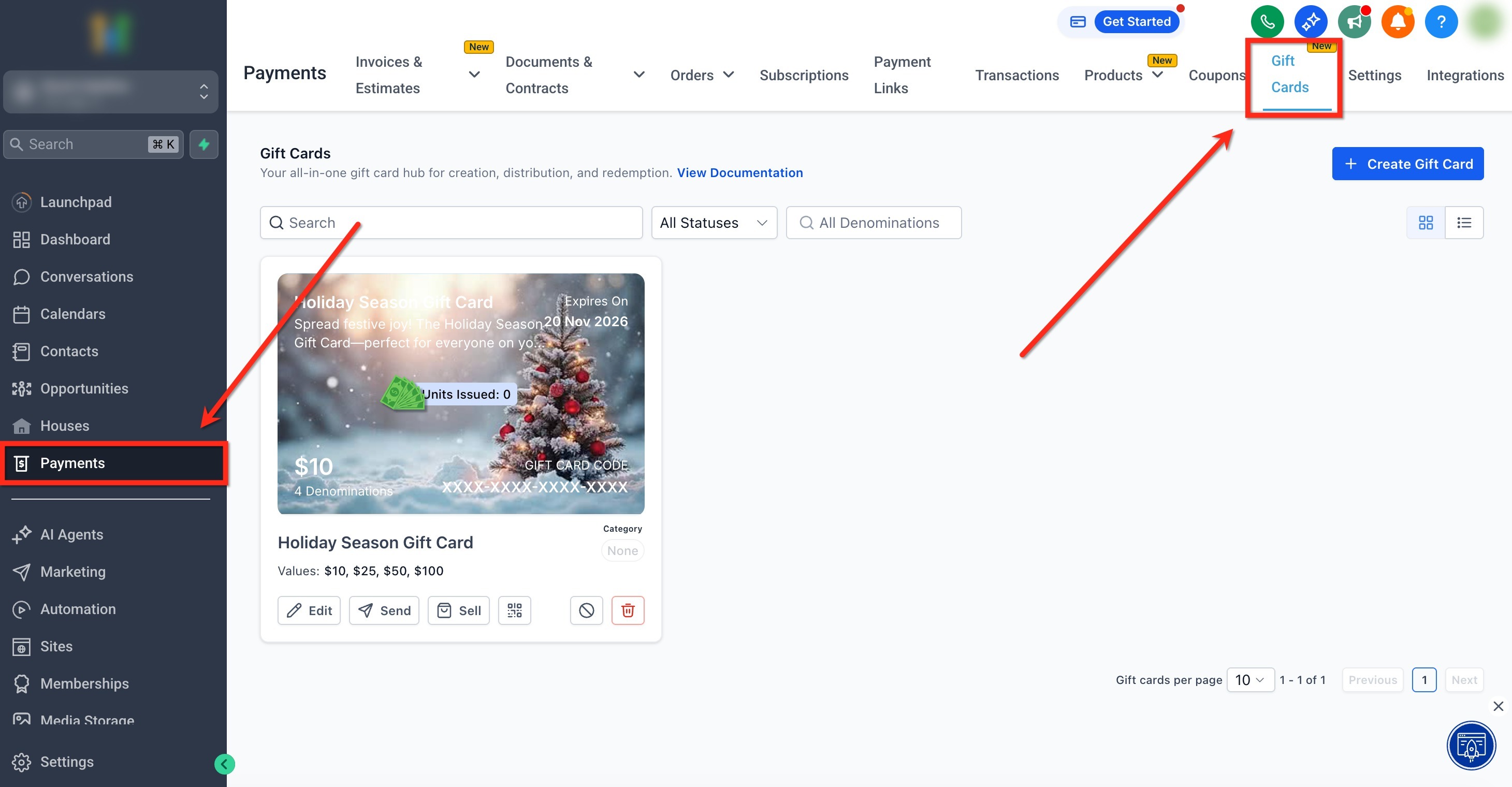Image resolution: width=1512 pixels, height=787 pixels.
Task: Switch to grid view layout
Action: [1425, 223]
